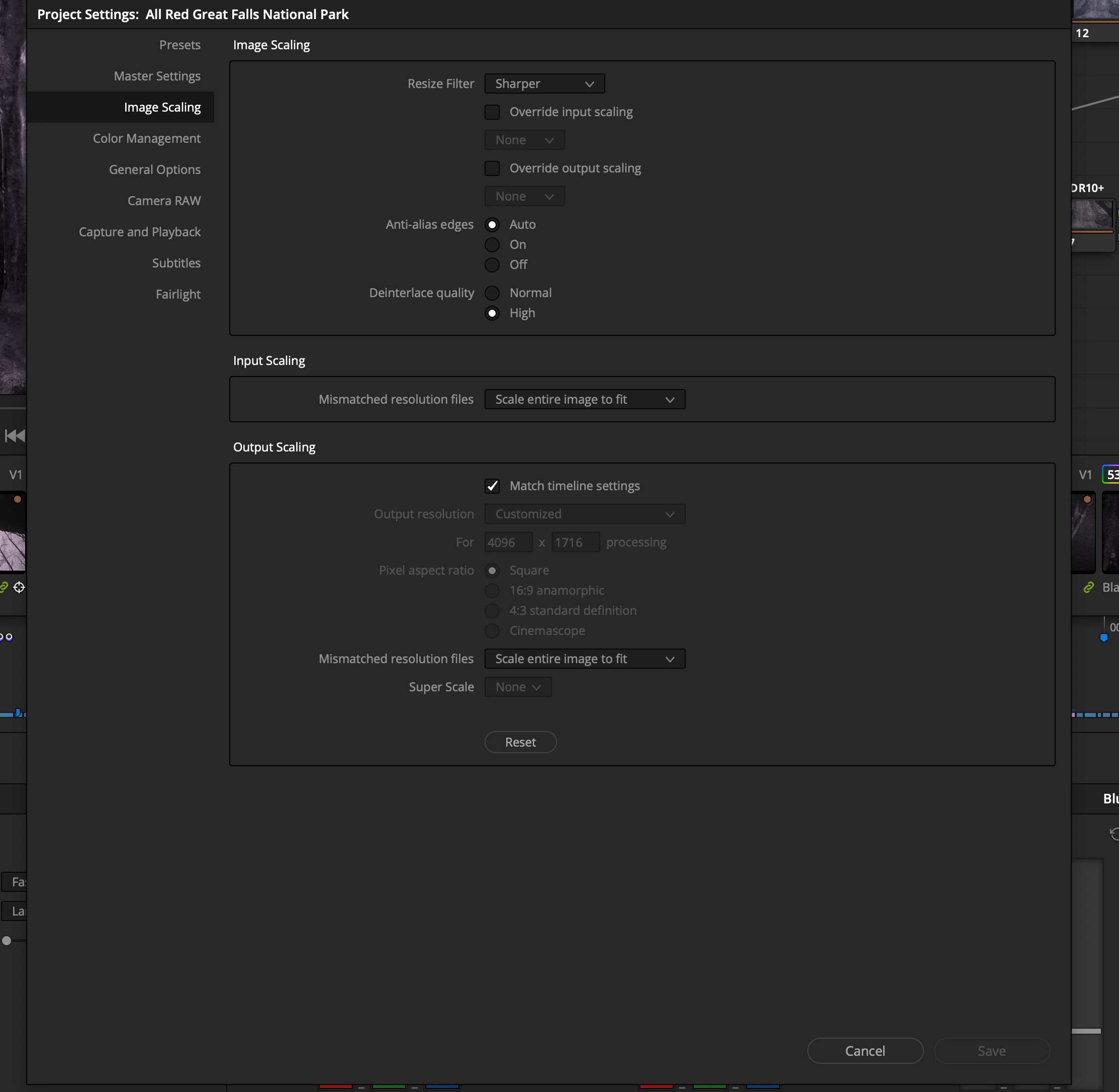Uncheck Match timeline settings
1119x1092 pixels.
click(x=492, y=486)
